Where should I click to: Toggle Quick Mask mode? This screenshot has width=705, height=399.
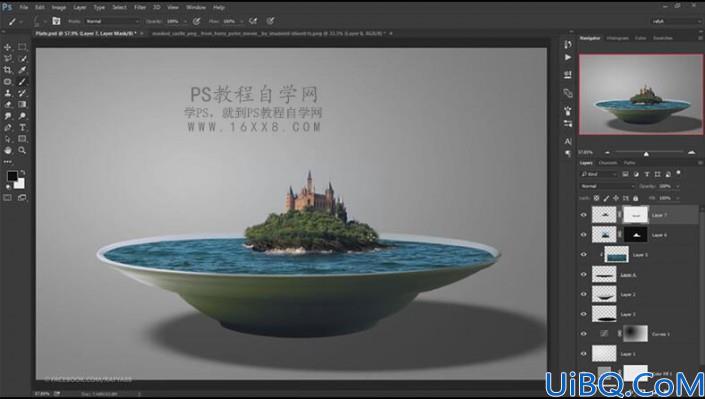click(x=8, y=197)
